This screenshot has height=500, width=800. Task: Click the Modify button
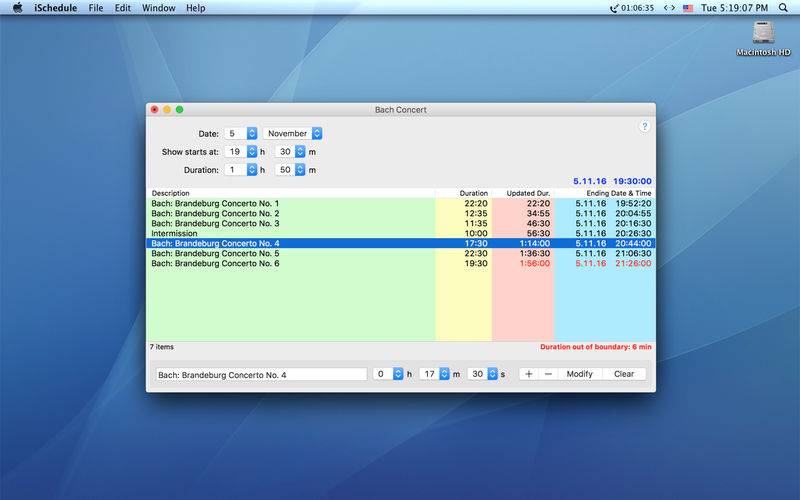pyautogui.click(x=580, y=374)
